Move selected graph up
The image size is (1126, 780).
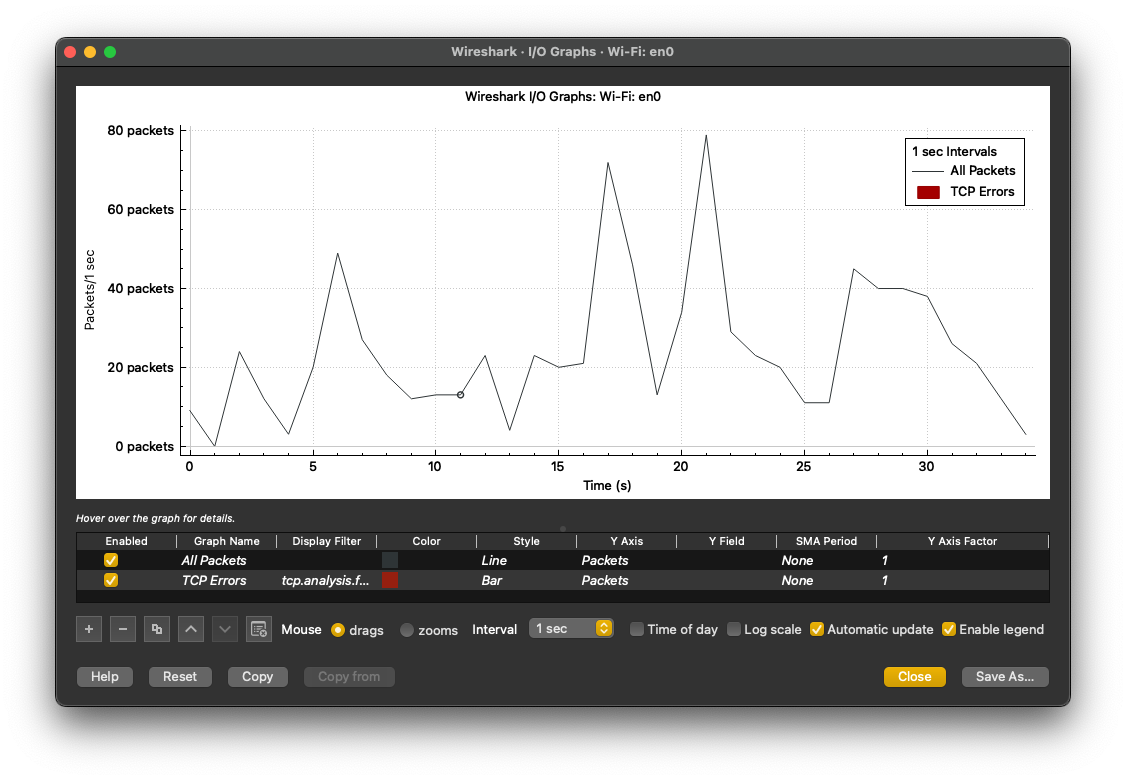[191, 629]
